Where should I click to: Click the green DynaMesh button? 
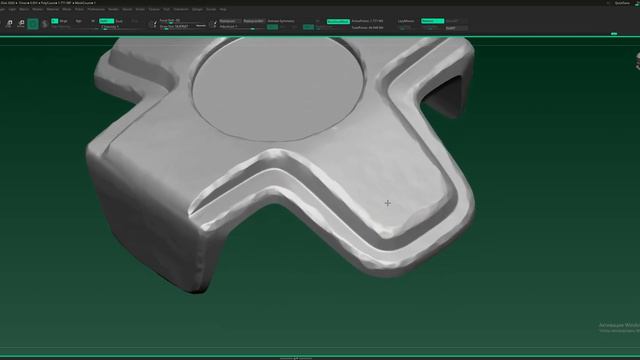pos(338,21)
